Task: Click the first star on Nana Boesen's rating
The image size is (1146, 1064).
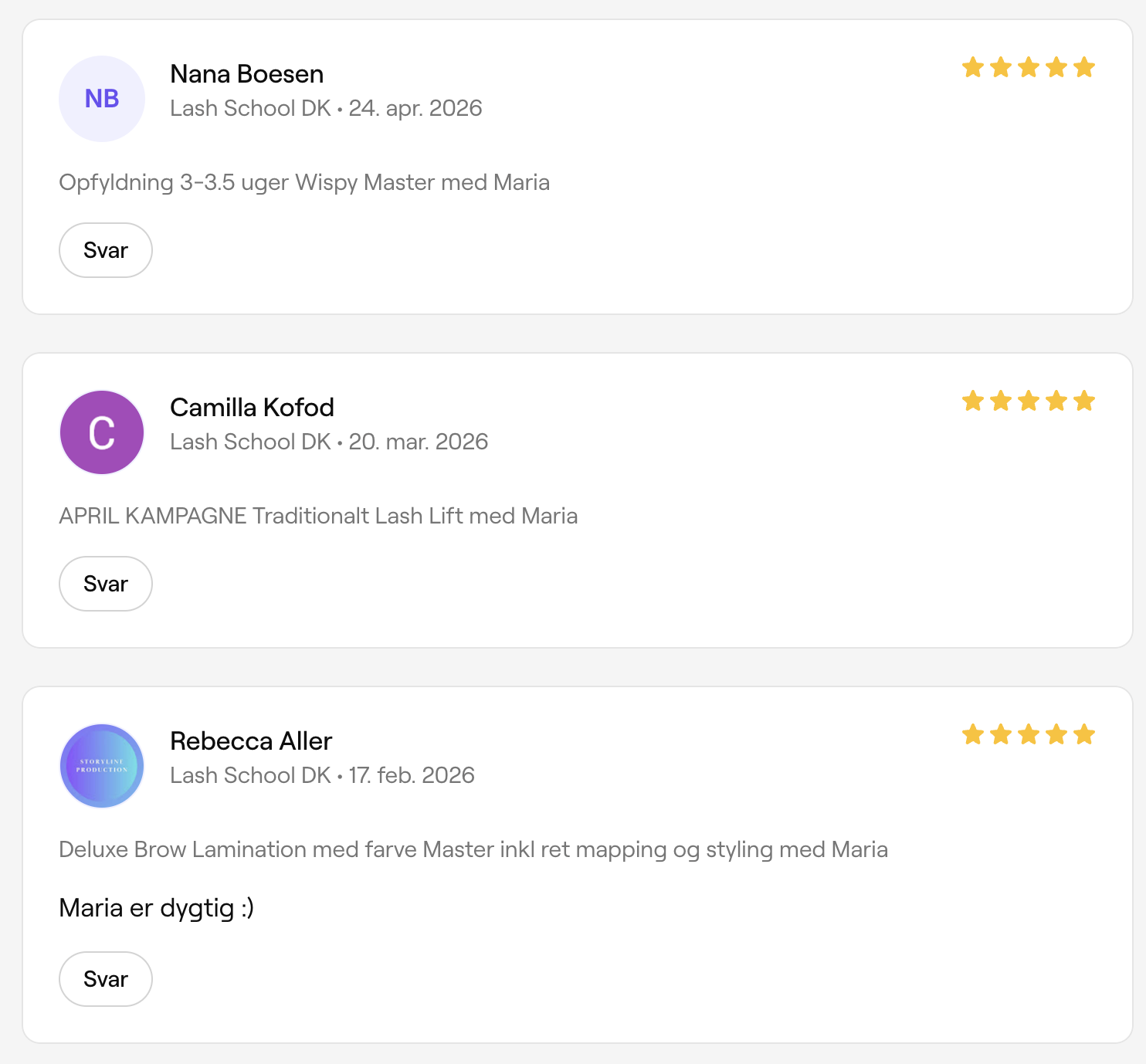Action: click(973, 67)
